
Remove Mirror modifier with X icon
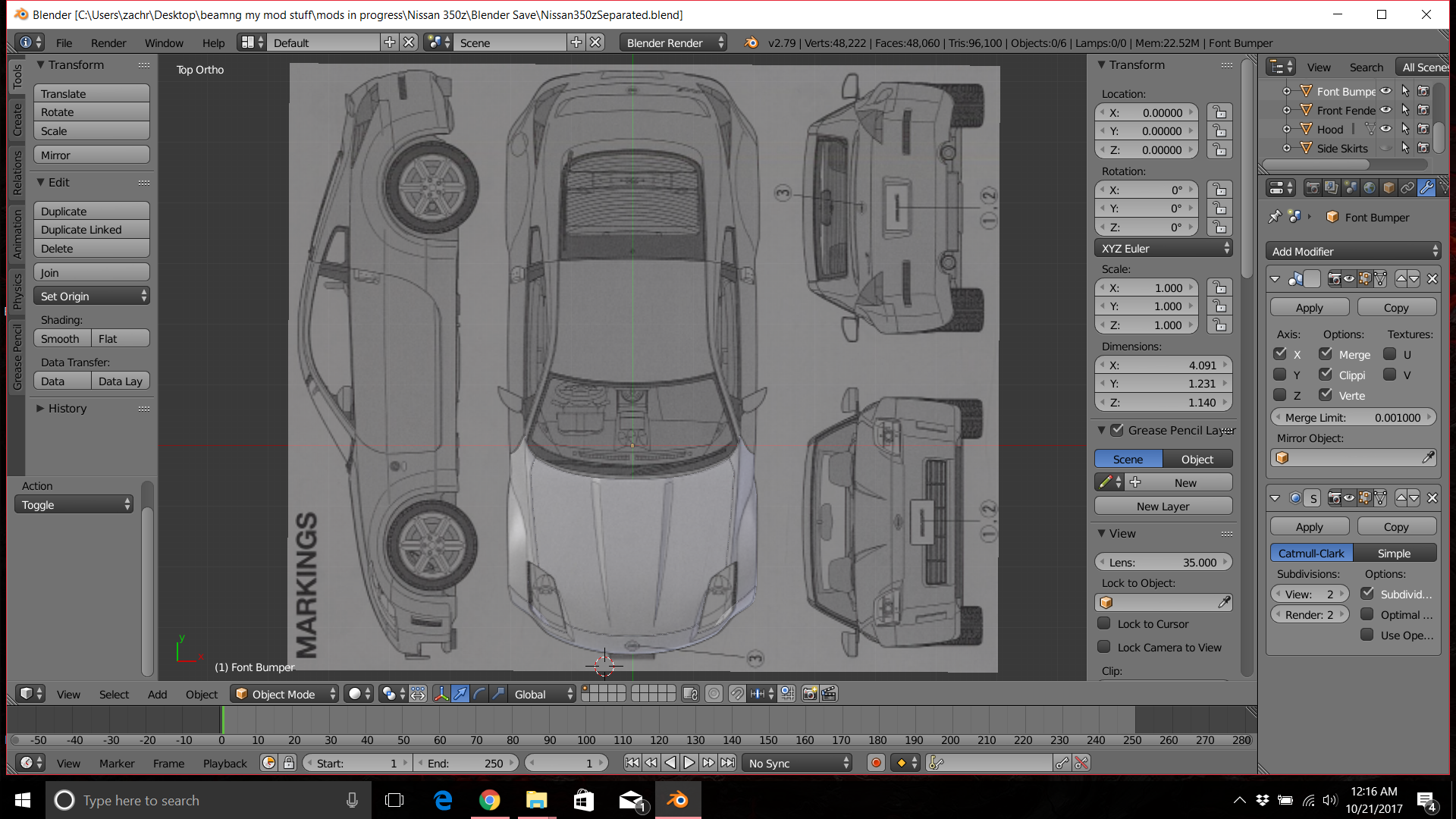[1432, 279]
